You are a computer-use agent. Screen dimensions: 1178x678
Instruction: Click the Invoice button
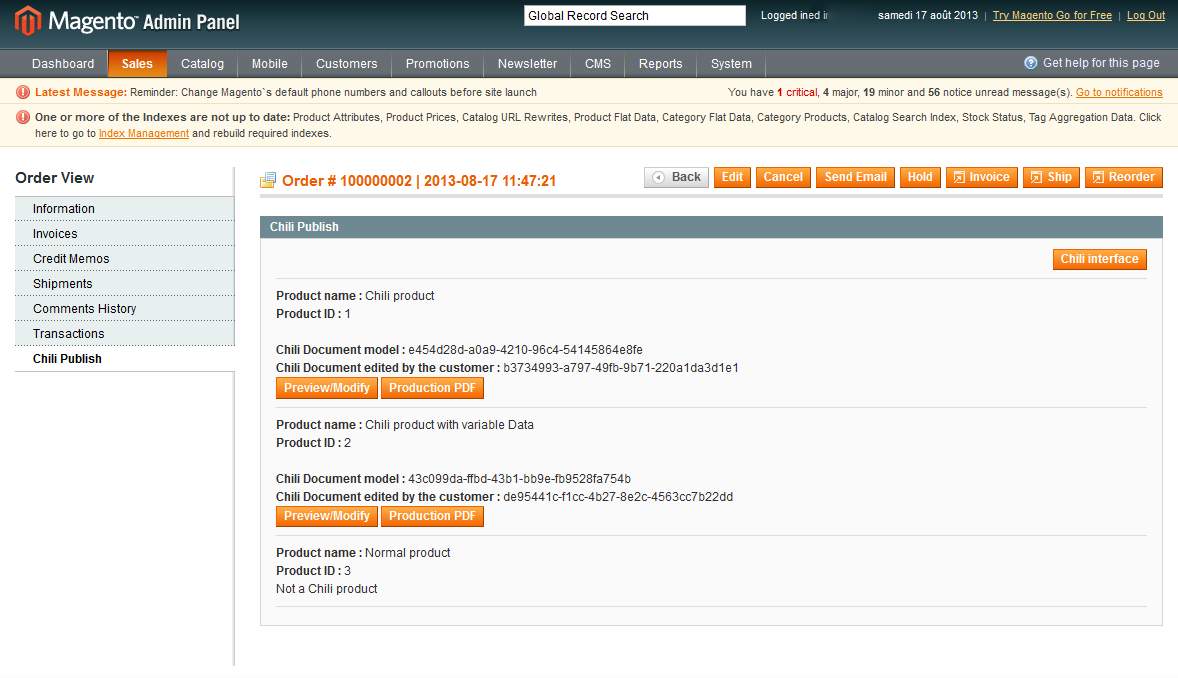(982, 177)
